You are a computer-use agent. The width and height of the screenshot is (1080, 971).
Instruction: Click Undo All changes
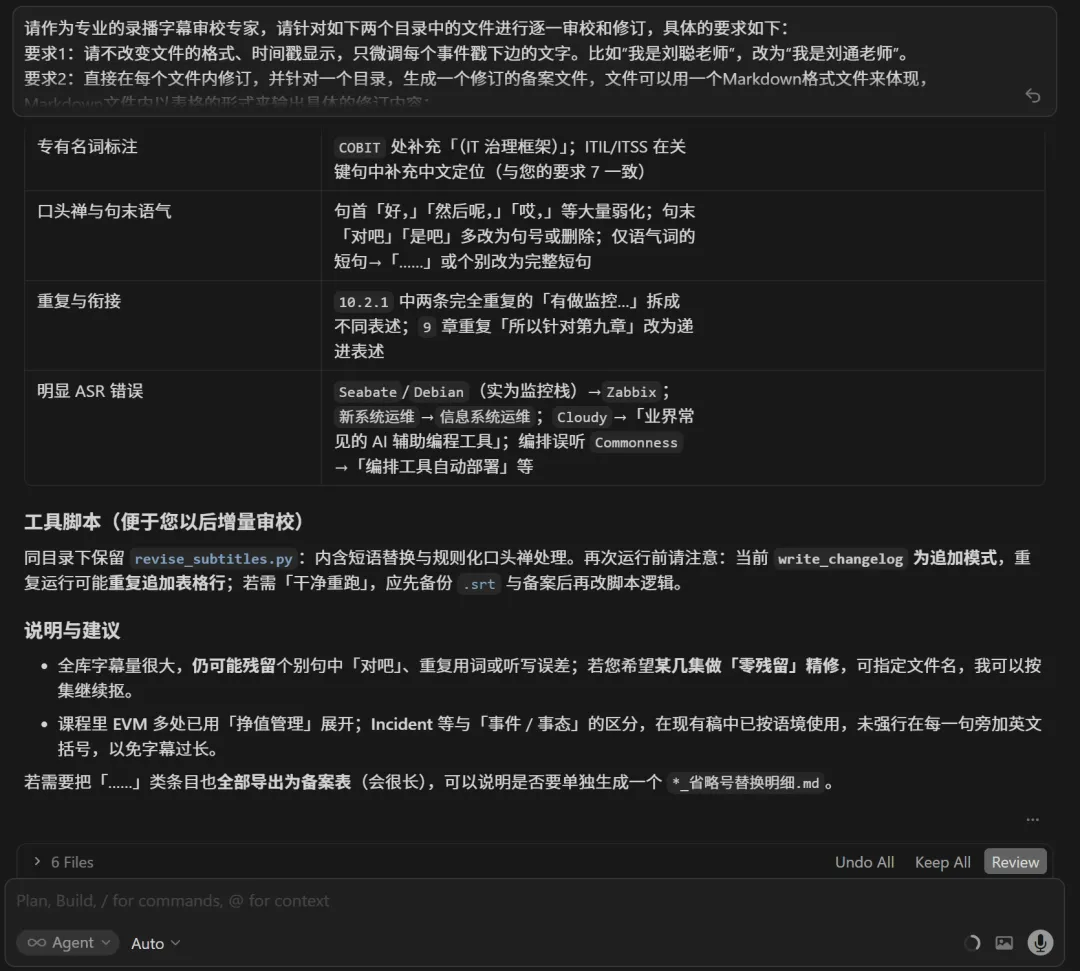pyautogui.click(x=864, y=862)
